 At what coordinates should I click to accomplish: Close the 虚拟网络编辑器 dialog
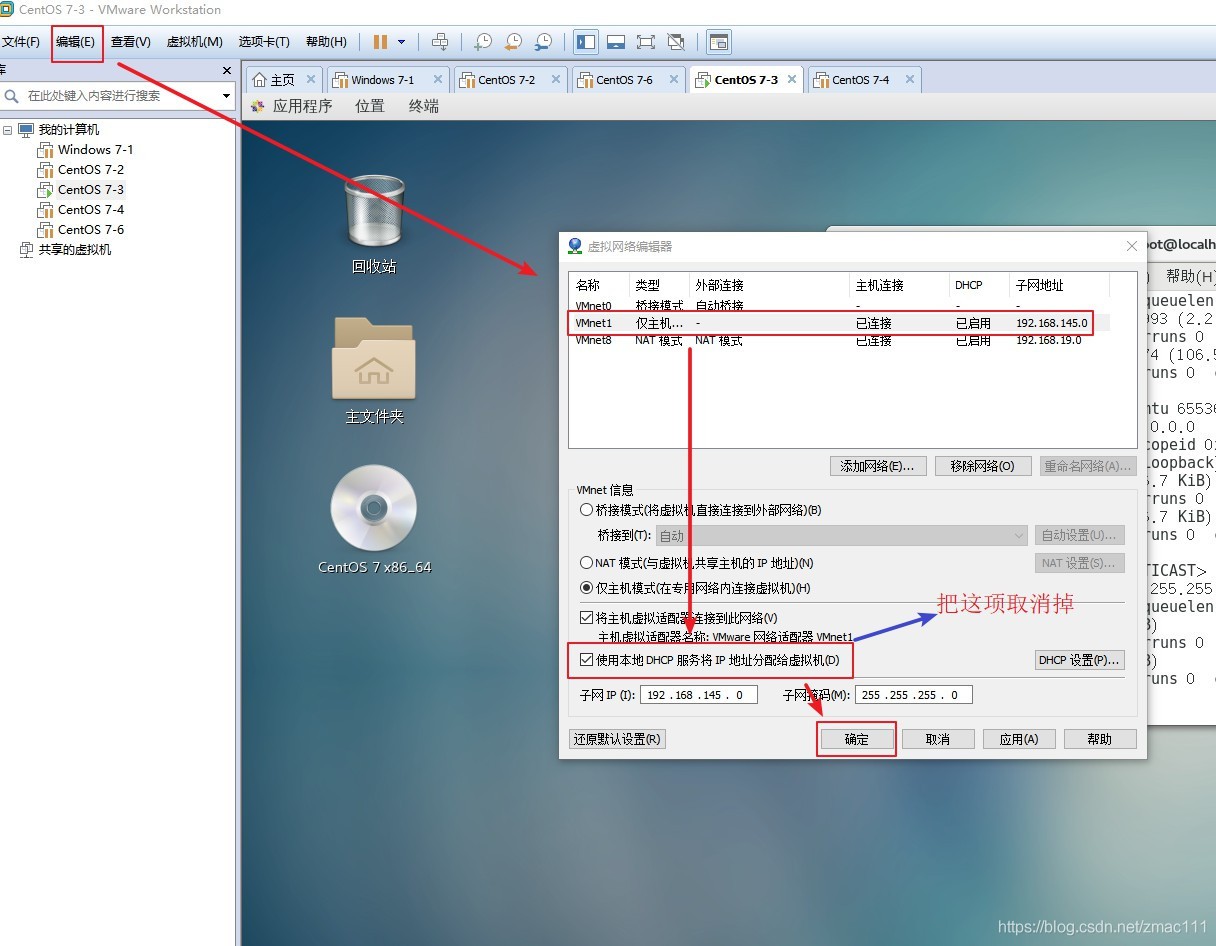[x=1132, y=246]
